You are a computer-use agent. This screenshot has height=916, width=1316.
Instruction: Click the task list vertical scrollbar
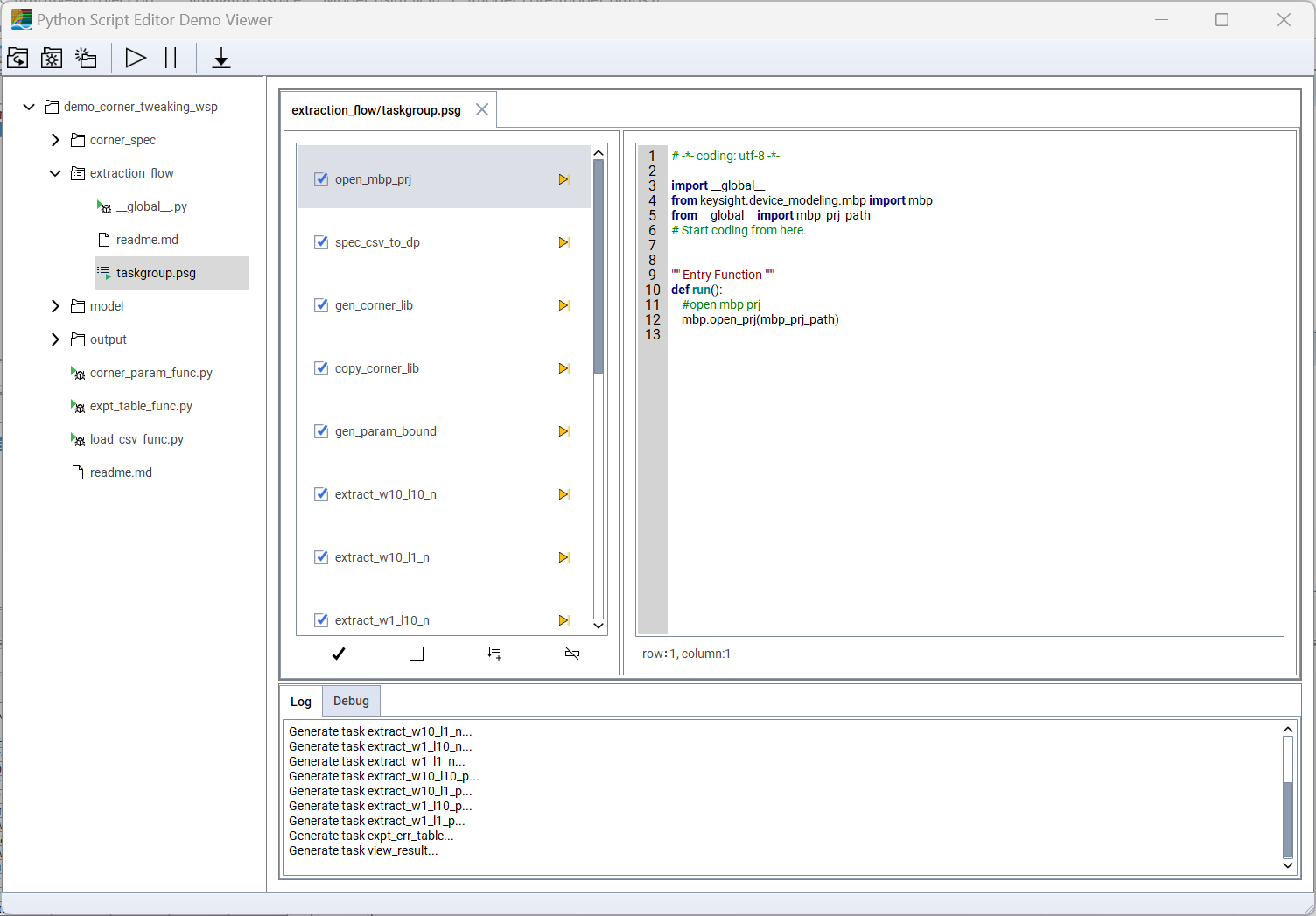point(598,267)
